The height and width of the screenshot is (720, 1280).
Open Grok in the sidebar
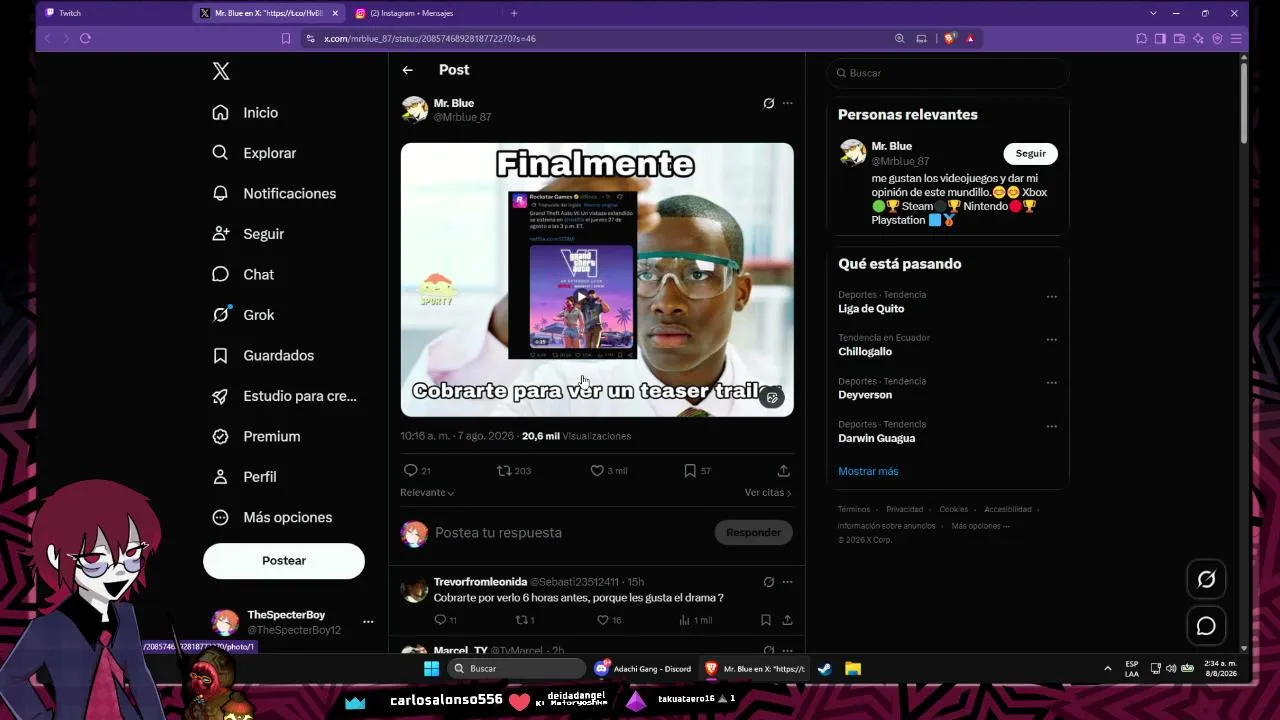243,315
